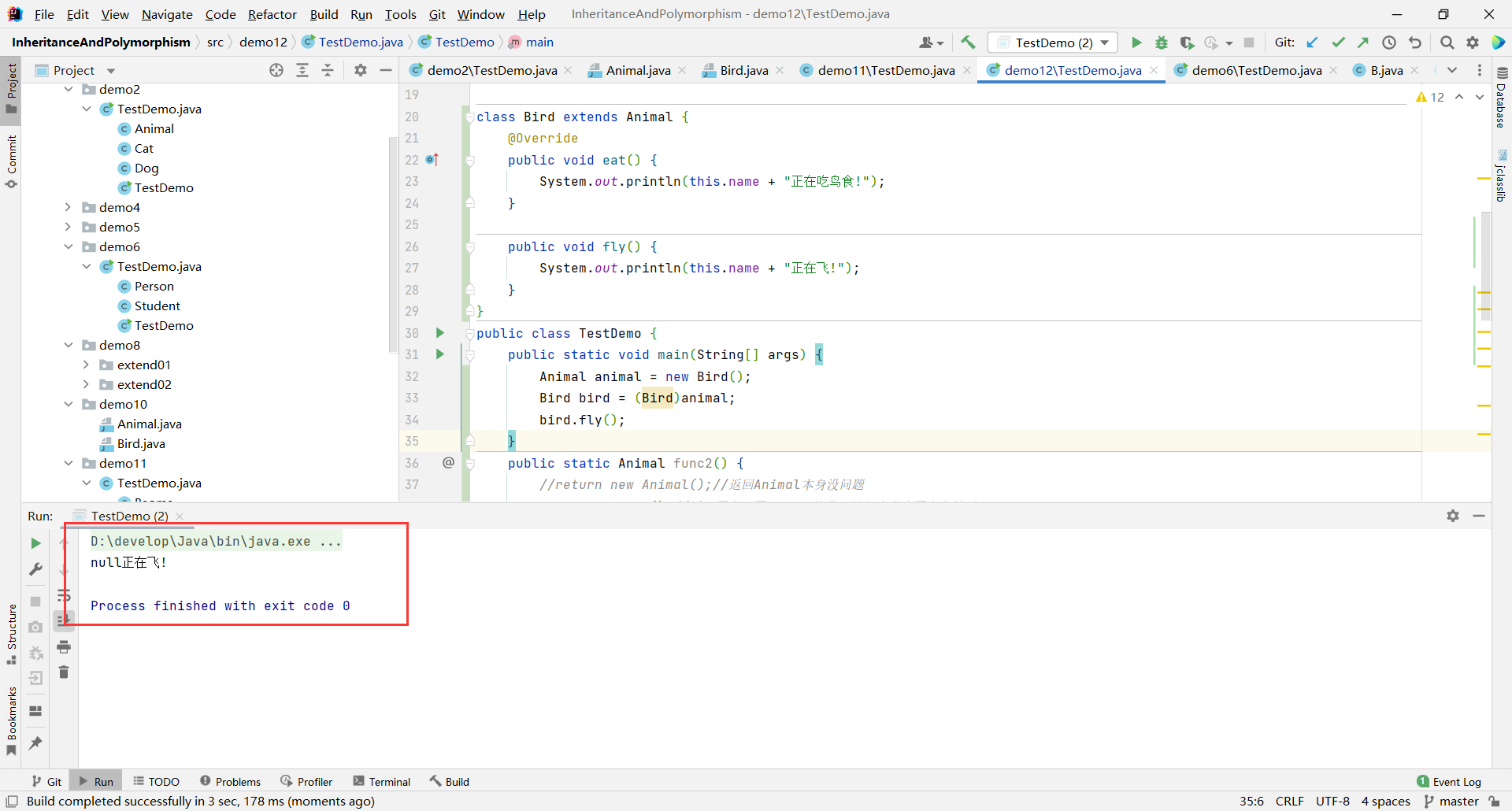This screenshot has width=1512, height=811.
Task: Go to next highlighted error arrow
Action: (1480, 97)
